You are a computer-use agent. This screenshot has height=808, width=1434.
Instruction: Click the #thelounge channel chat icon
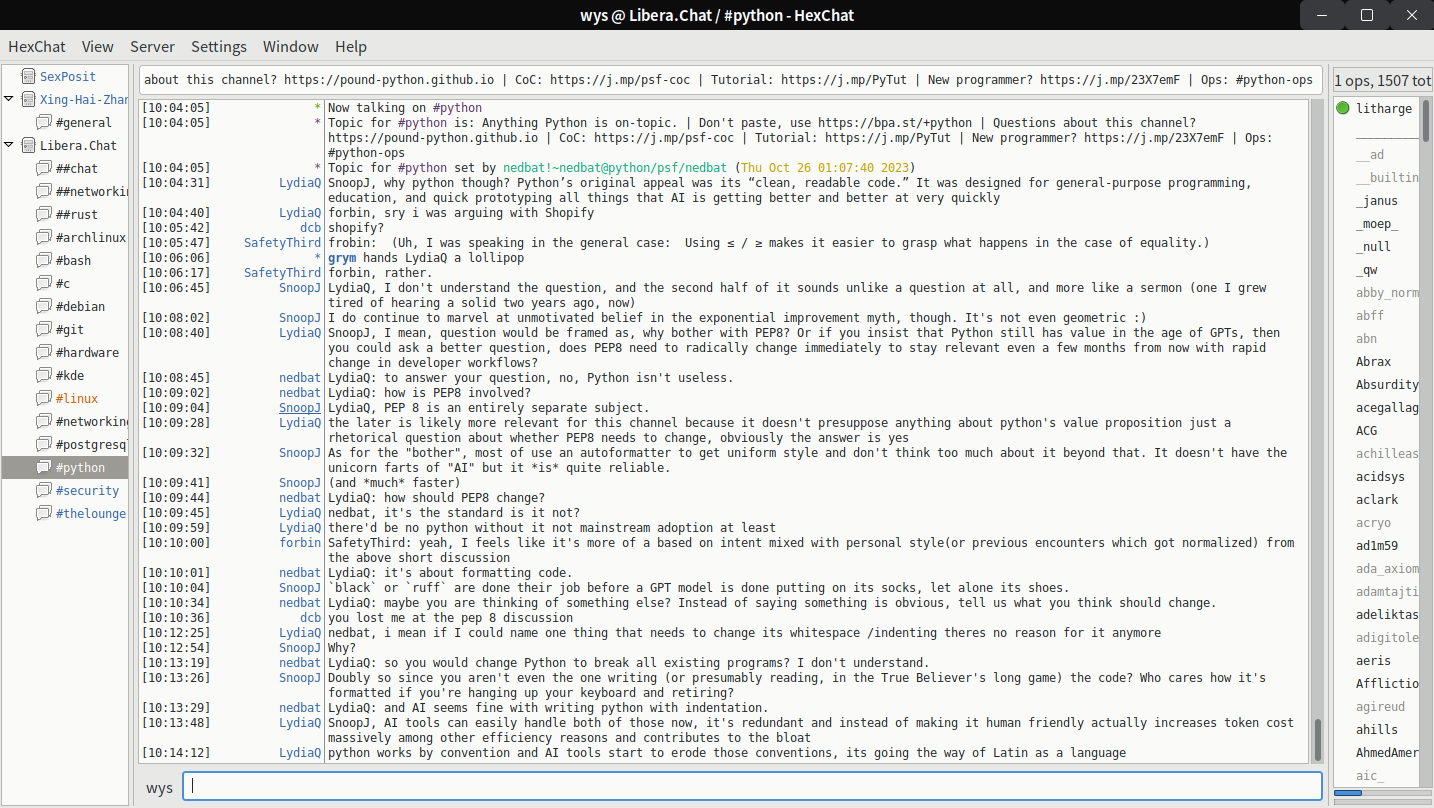coord(44,513)
